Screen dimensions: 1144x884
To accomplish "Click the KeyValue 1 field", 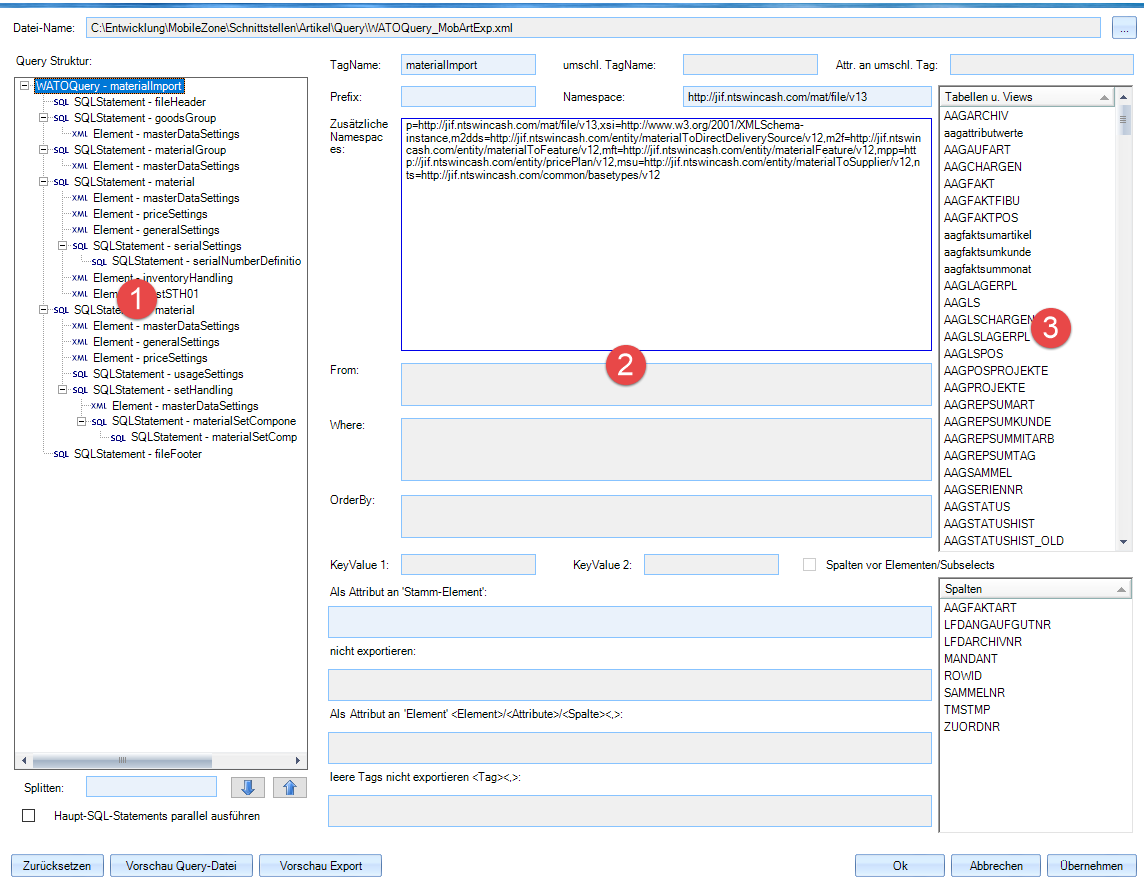I will pyautogui.click(x=468, y=565).
